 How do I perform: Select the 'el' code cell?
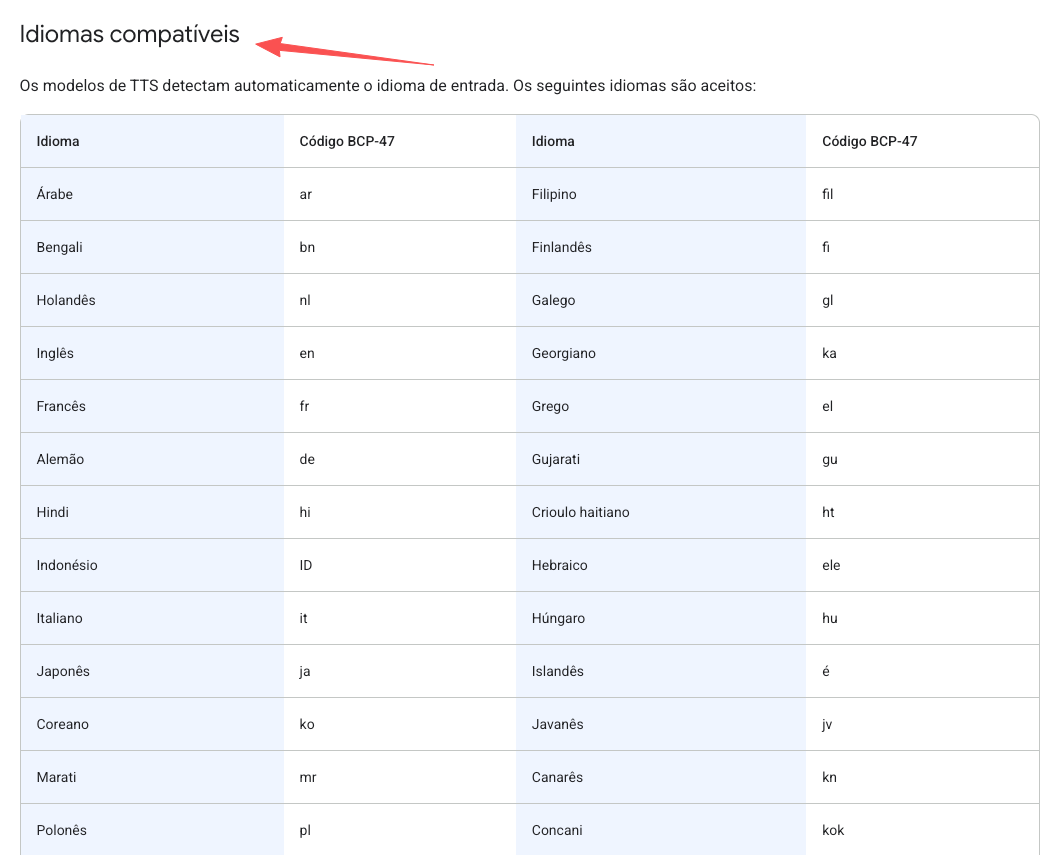pyautogui.click(x=922, y=407)
